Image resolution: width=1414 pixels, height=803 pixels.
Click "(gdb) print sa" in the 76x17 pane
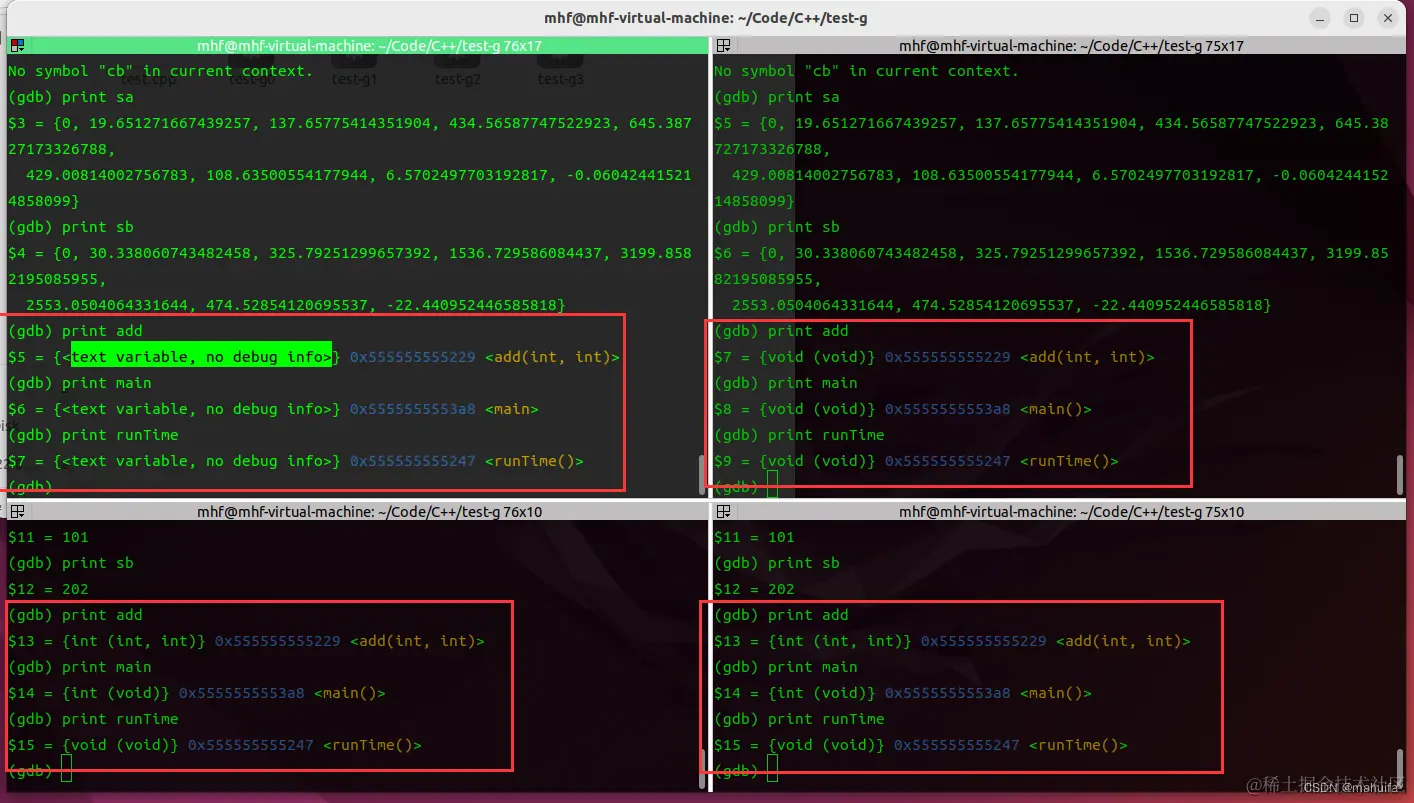70,97
